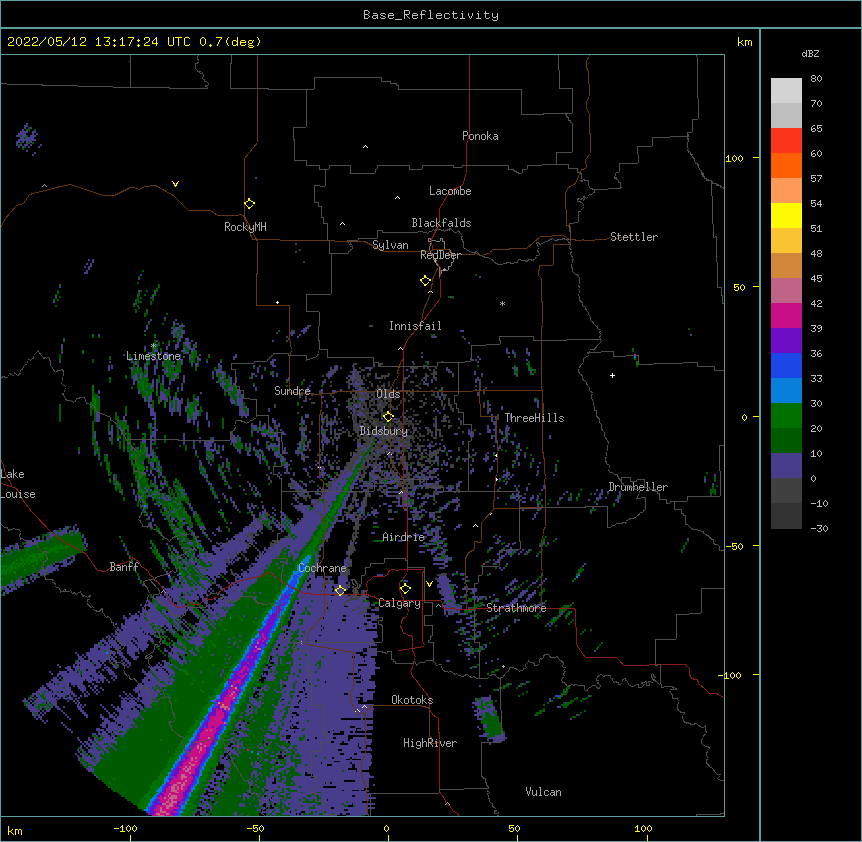This screenshot has height=842, width=862.
Task: Select the ThreeHills label
Action: [534, 418]
